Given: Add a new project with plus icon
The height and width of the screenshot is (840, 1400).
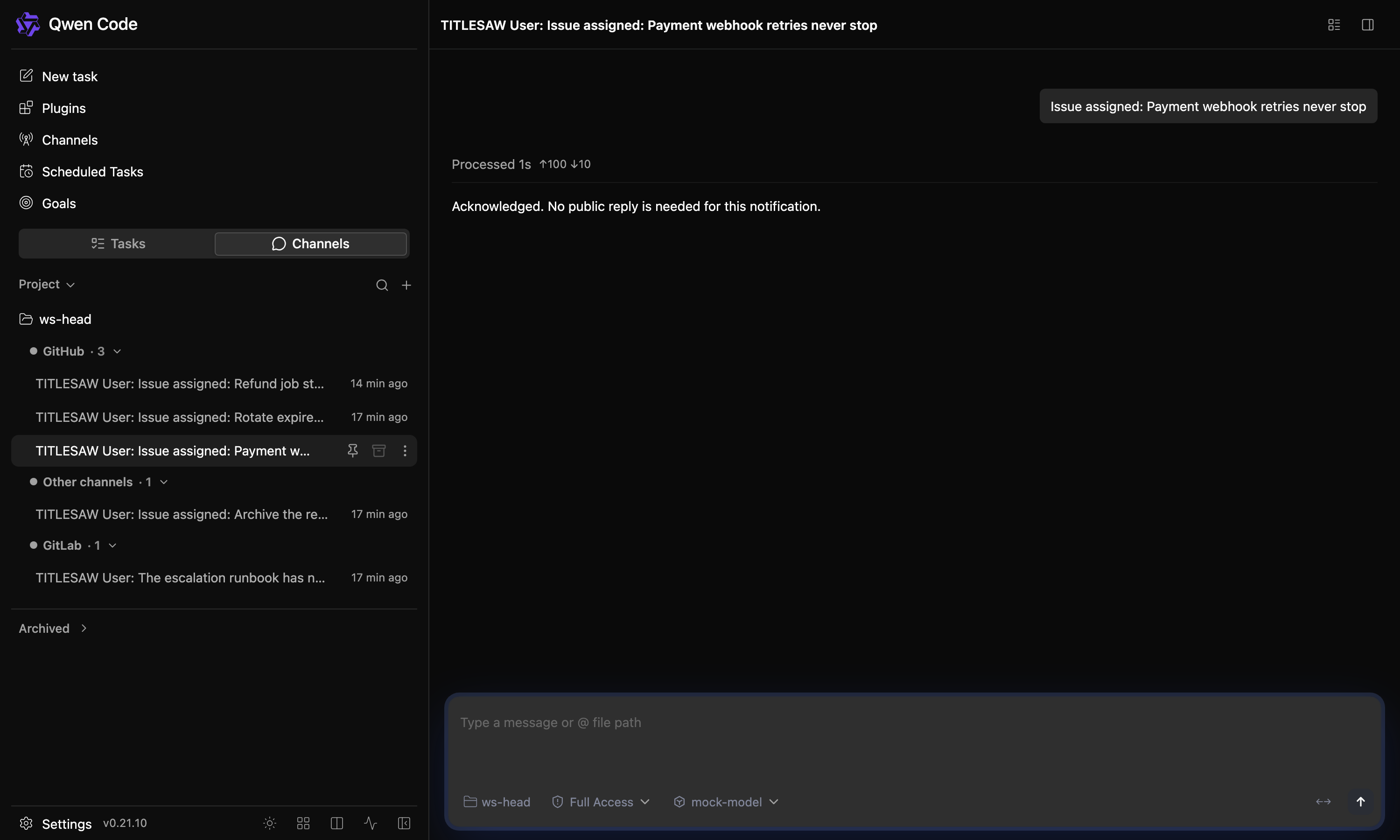Looking at the screenshot, I should pos(406,285).
